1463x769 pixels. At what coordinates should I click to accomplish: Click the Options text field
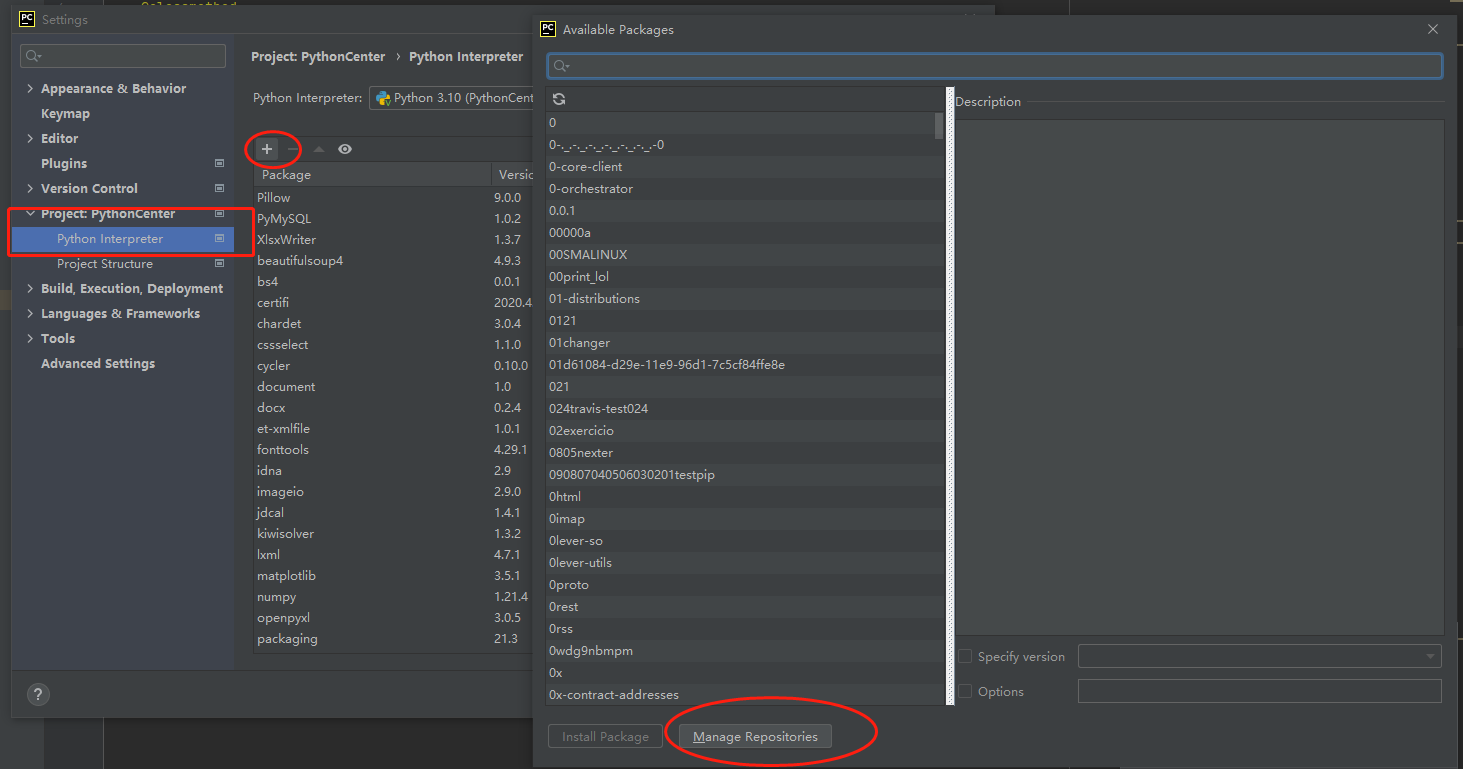click(x=1260, y=691)
